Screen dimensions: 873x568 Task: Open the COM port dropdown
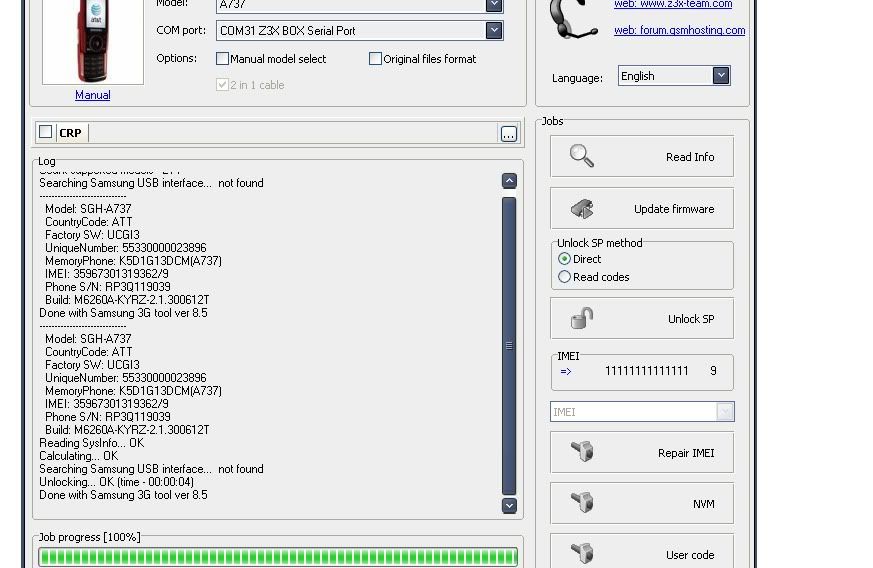(x=494, y=31)
